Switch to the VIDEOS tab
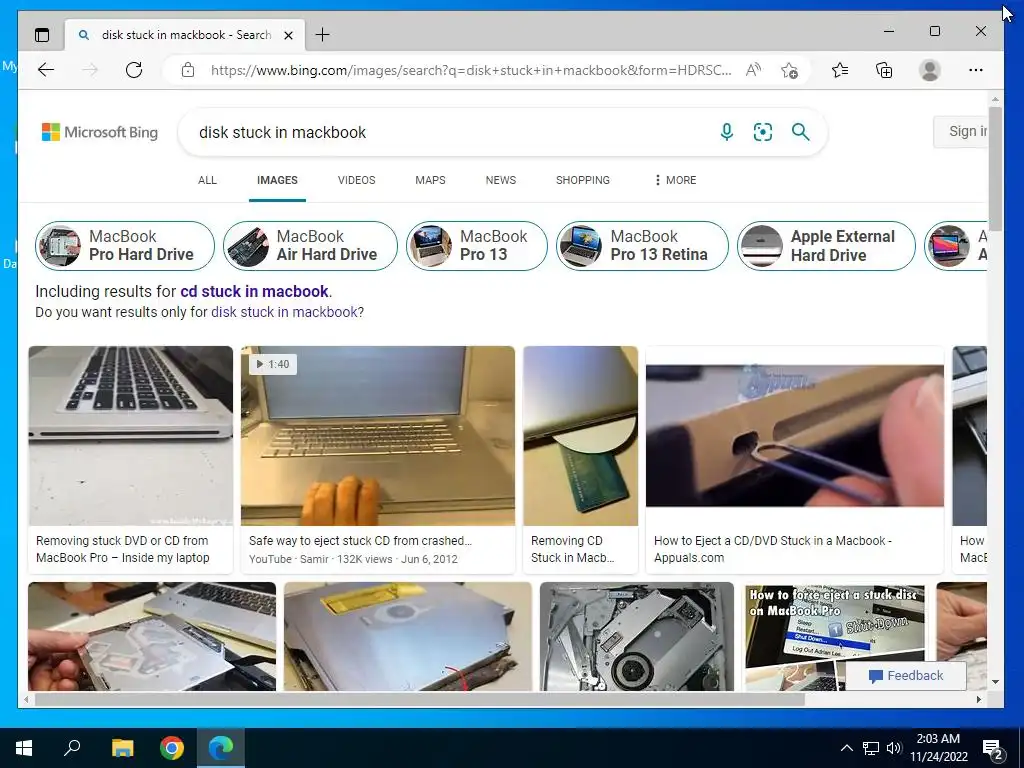This screenshot has height=768, width=1024. coord(357,180)
